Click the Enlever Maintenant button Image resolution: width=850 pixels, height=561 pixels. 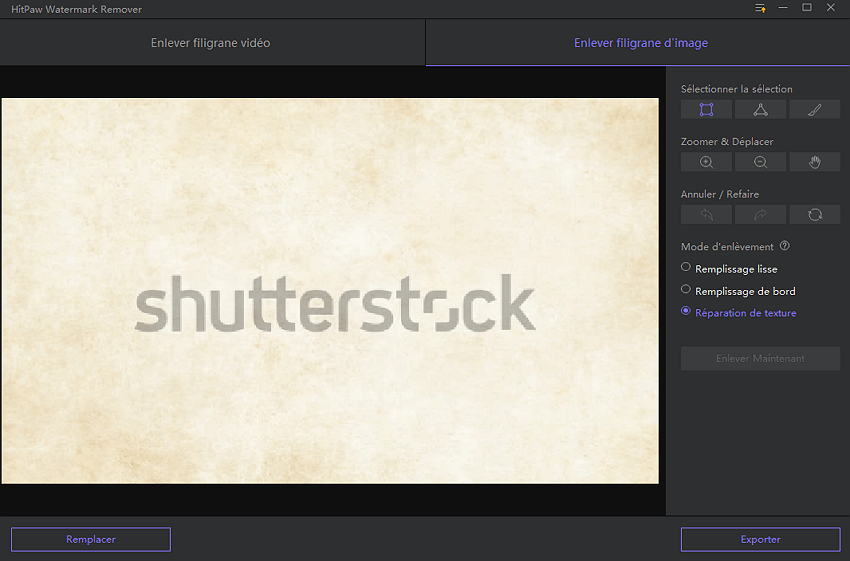tap(760, 358)
